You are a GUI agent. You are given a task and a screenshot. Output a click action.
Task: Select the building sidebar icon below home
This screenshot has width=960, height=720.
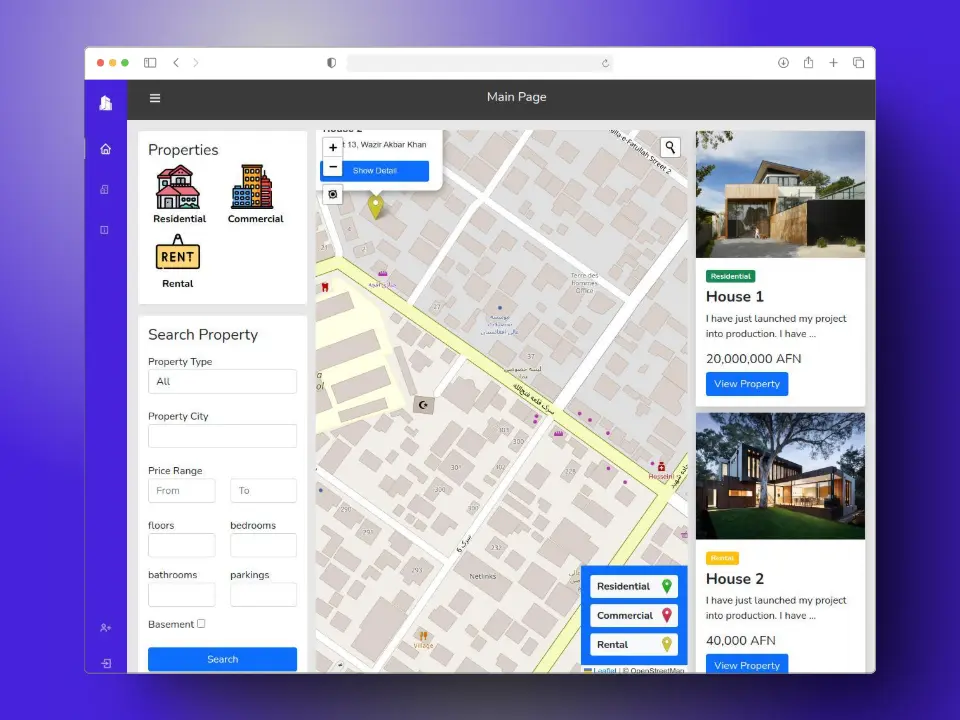point(105,189)
